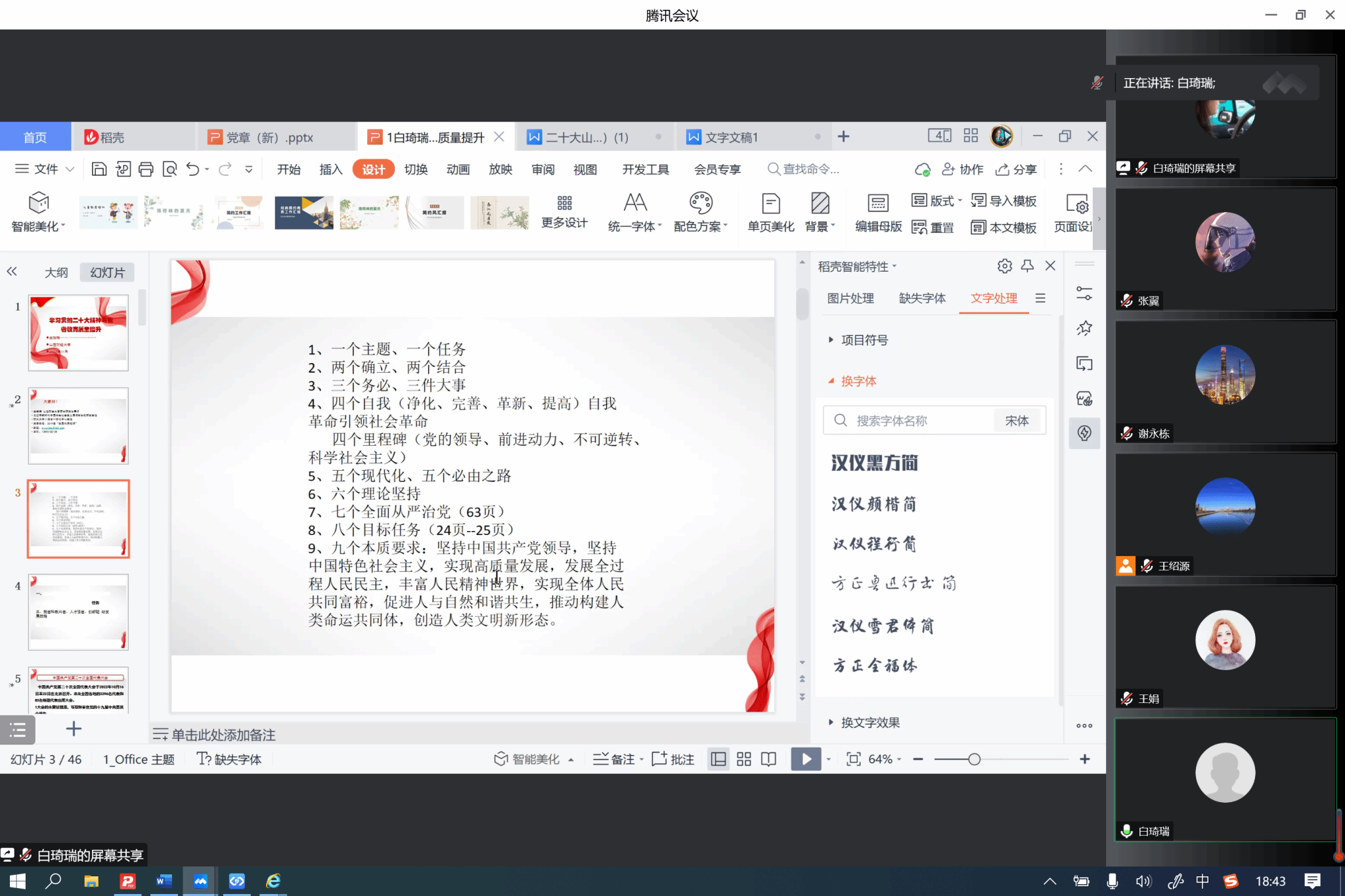This screenshot has width=1345, height=896.
Task: Click the 智能美化 smart beautify icon
Action: coord(39,203)
